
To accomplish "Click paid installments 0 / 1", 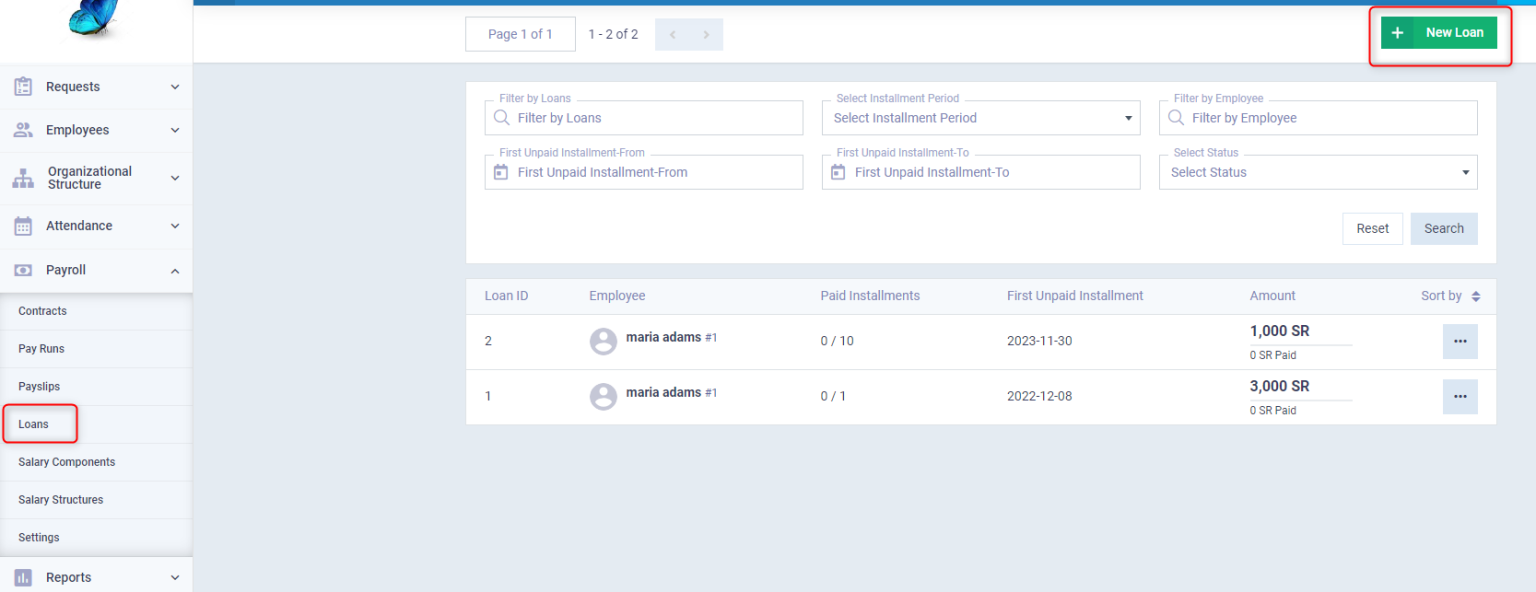I will coord(833,396).
